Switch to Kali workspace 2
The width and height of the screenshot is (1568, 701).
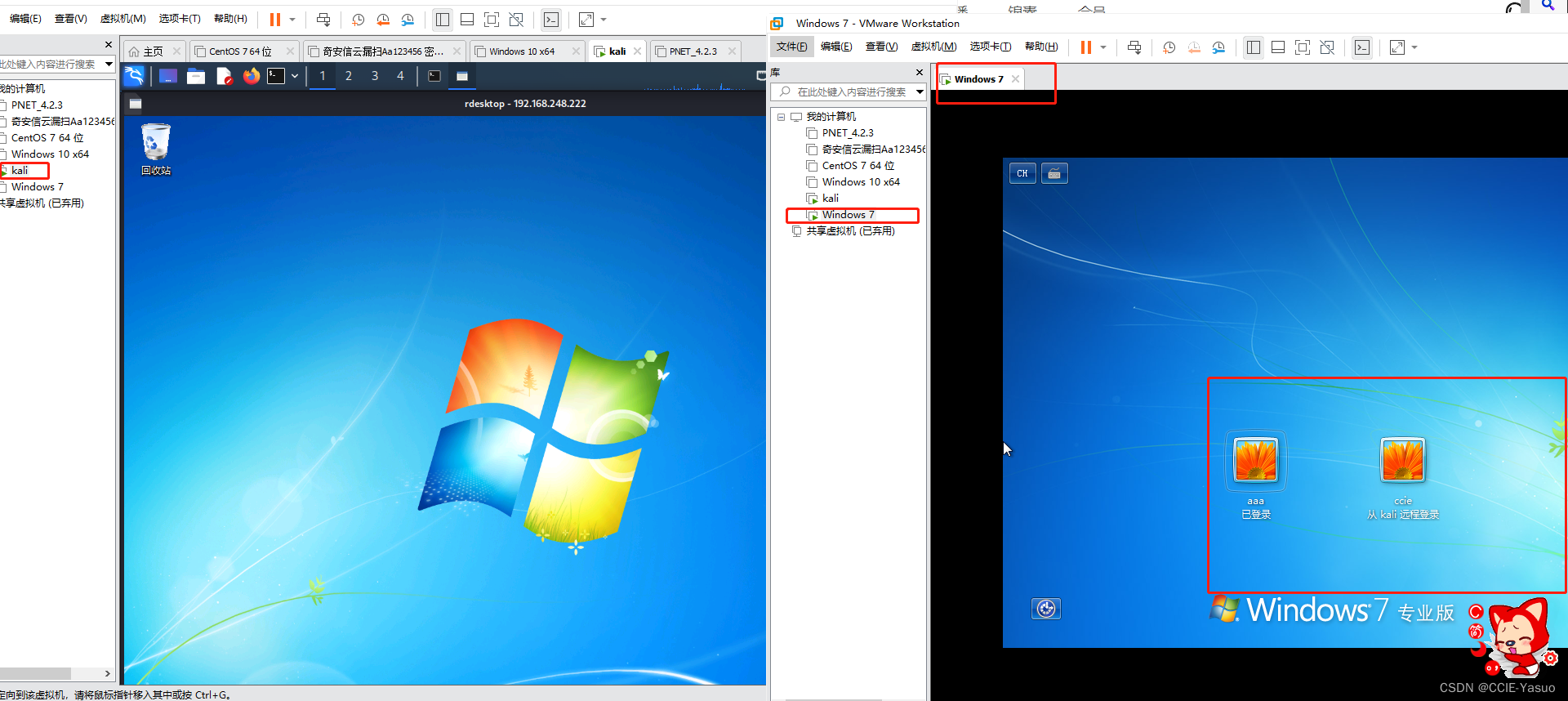tap(349, 76)
